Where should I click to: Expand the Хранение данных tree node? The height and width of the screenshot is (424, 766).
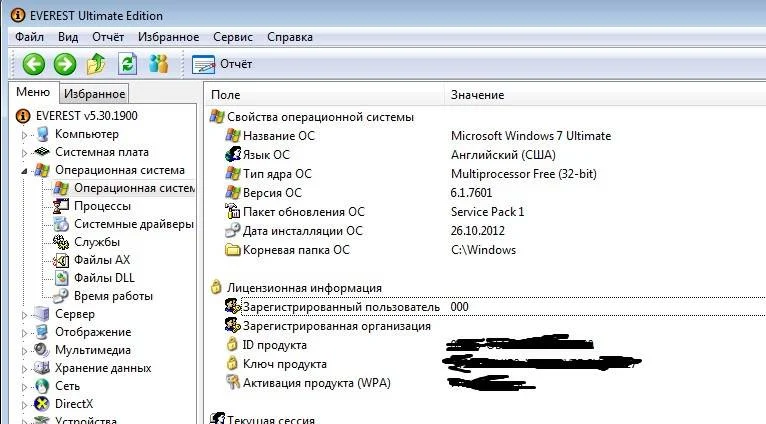[24, 369]
